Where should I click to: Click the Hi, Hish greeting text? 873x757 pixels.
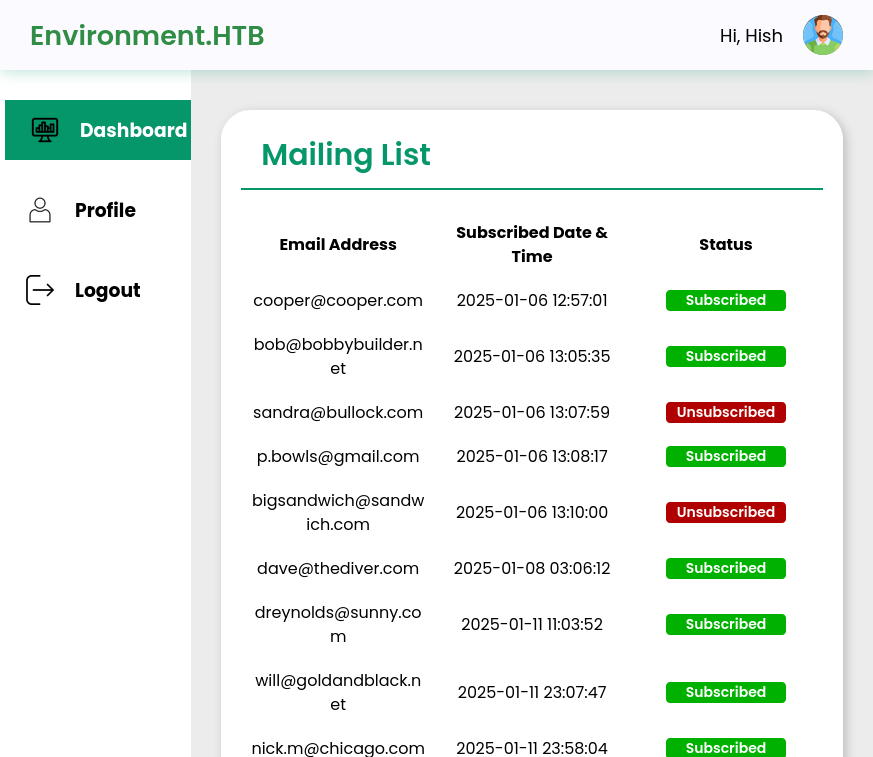point(751,36)
